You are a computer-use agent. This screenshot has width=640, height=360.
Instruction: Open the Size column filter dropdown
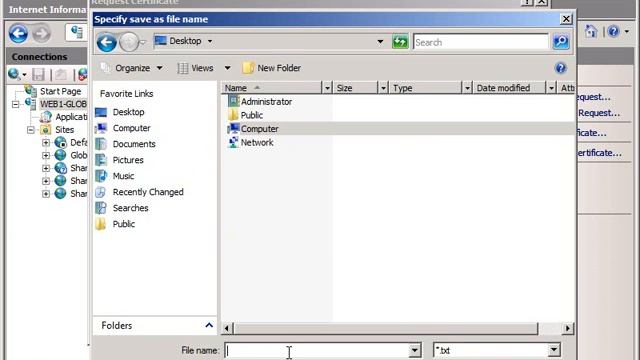(x=383, y=88)
